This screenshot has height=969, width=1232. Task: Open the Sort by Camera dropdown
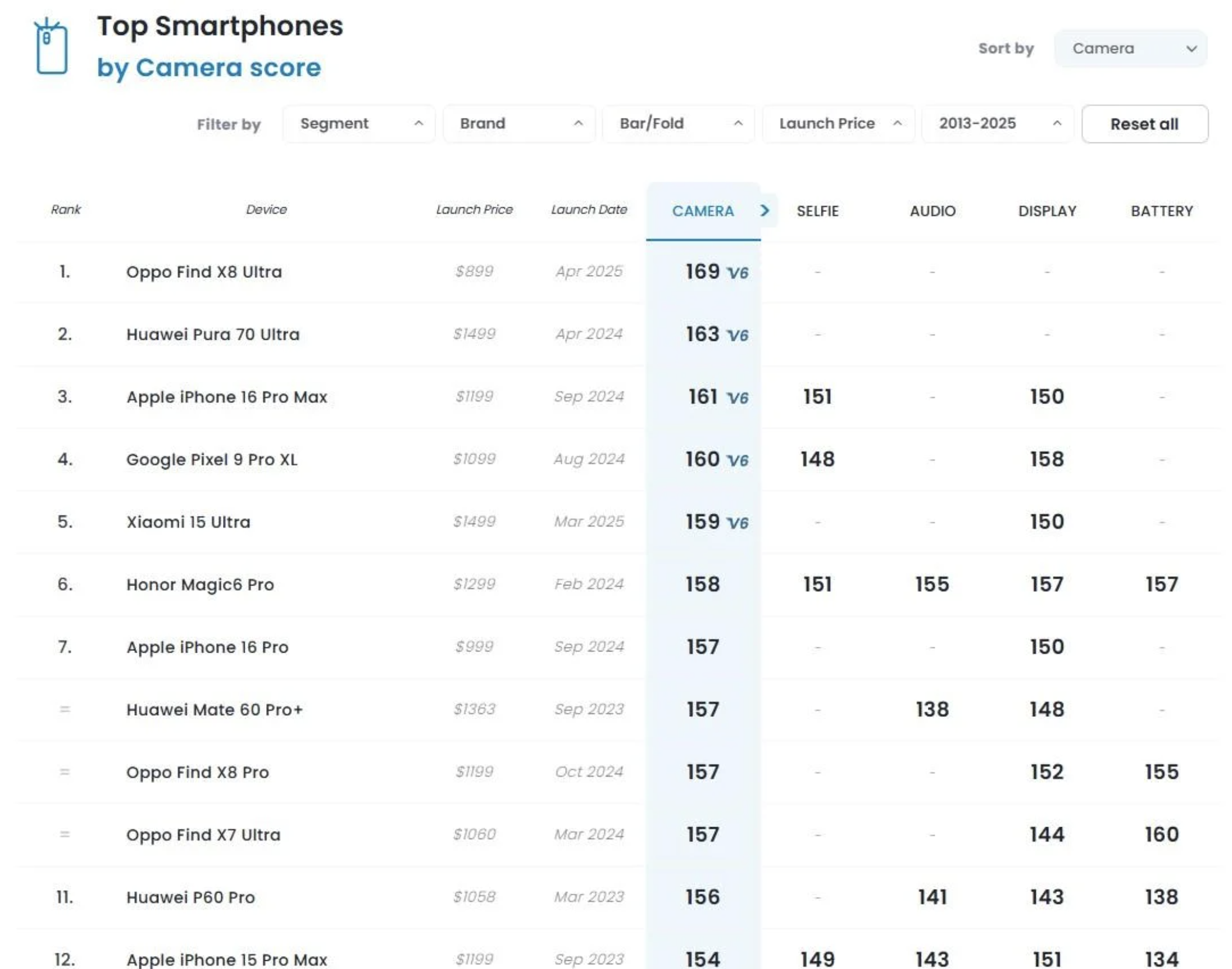click(x=1130, y=48)
